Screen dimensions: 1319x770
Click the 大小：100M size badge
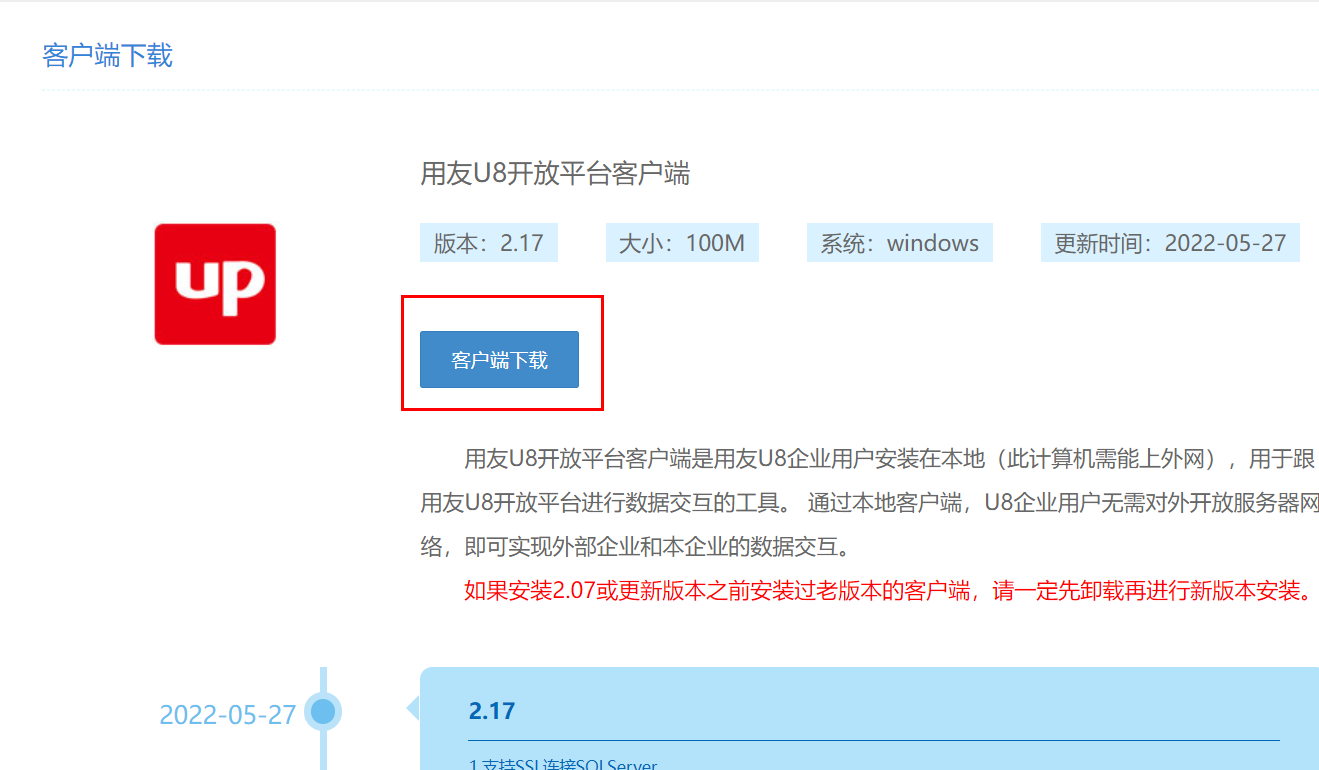(682, 243)
